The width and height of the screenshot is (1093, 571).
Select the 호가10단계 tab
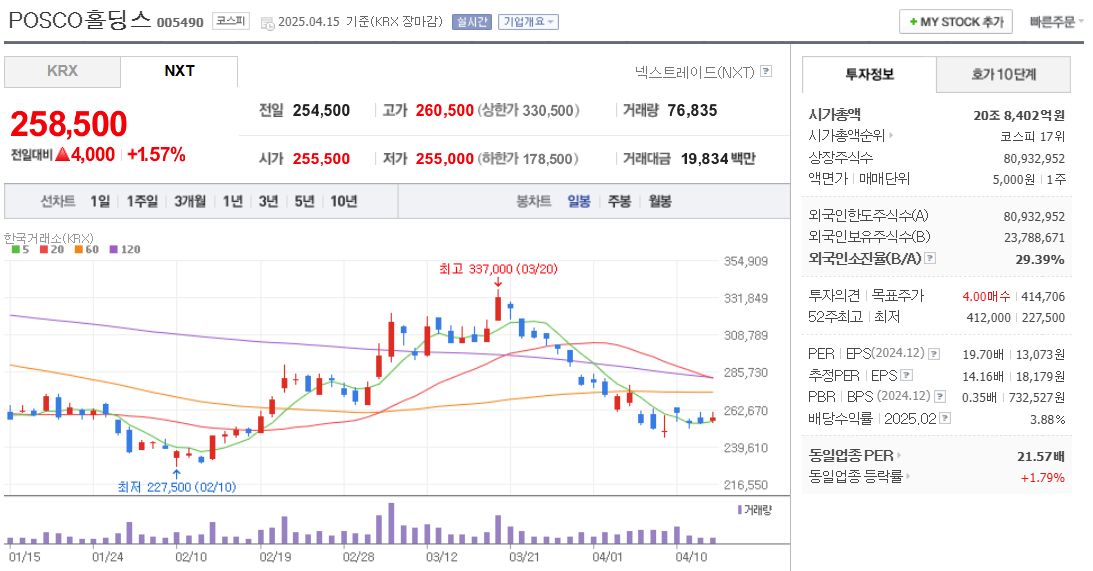tap(1004, 74)
